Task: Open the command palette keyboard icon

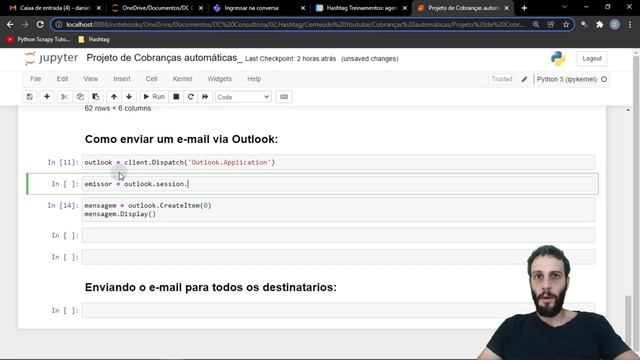Action: coord(284,97)
